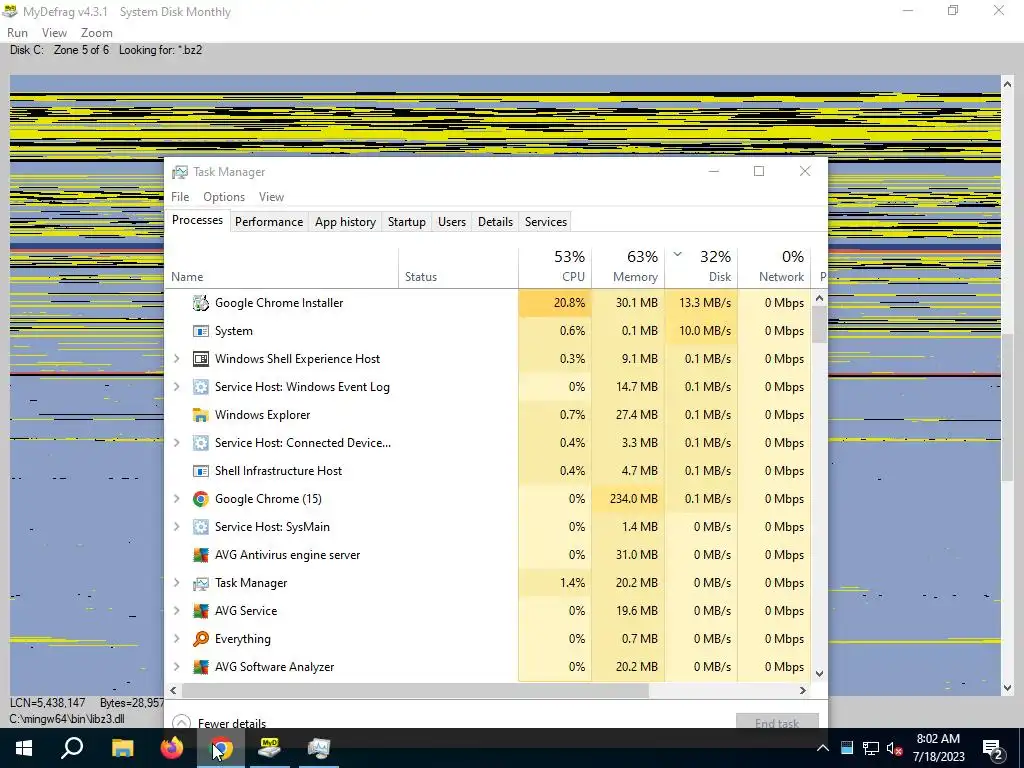
Task: Click the muted volume tray icon
Action: (x=894, y=748)
